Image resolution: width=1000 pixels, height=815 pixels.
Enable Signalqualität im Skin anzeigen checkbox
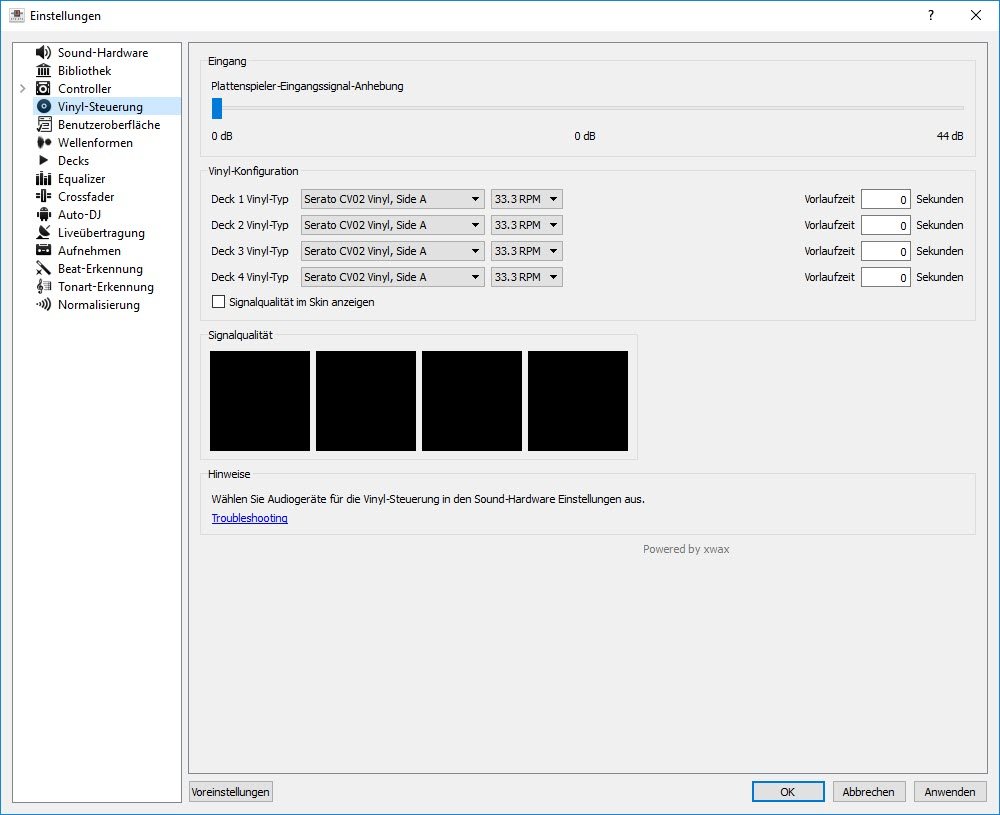(218, 302)
